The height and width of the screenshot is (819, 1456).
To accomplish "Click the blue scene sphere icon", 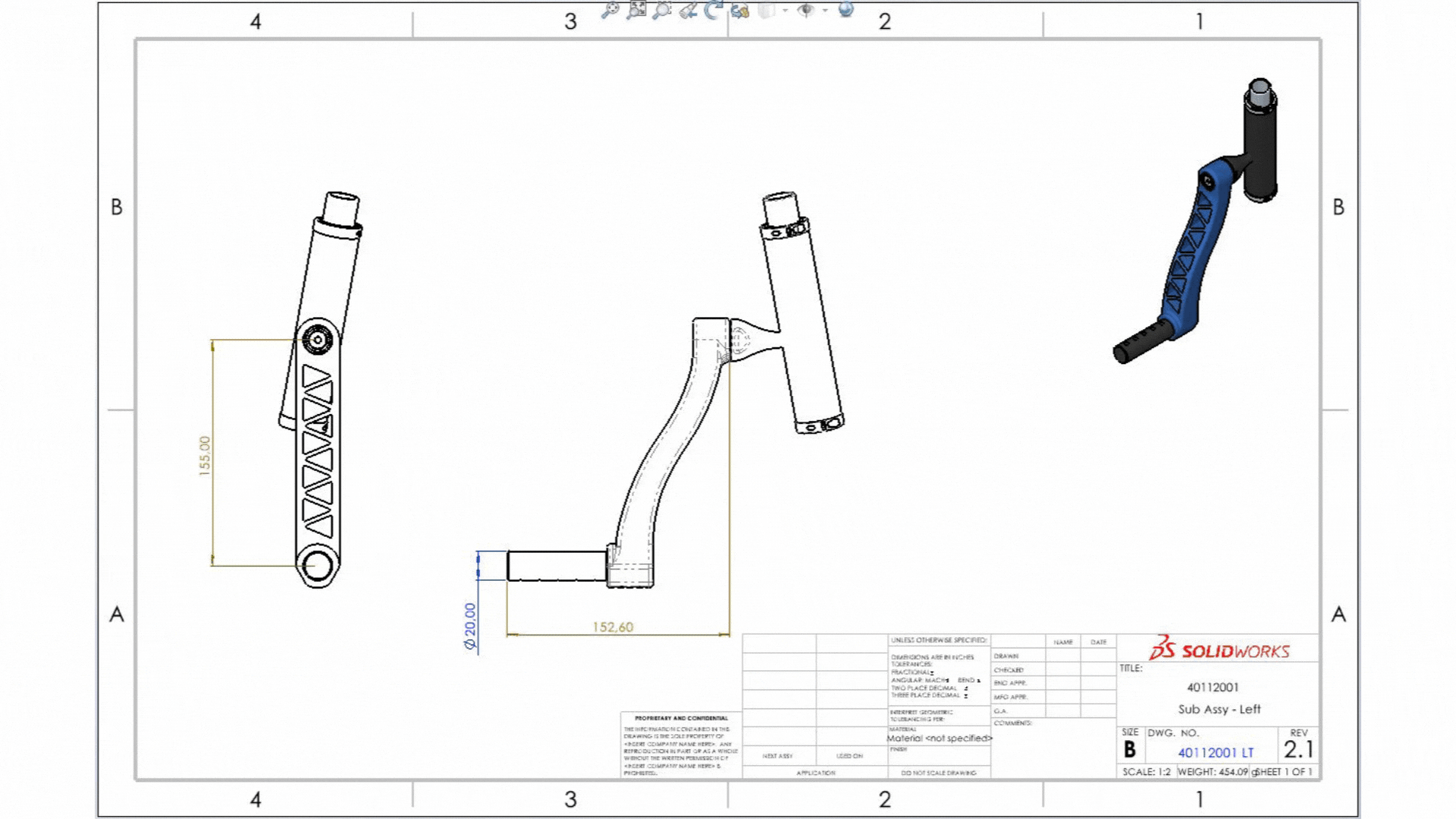I will (846, 9).
